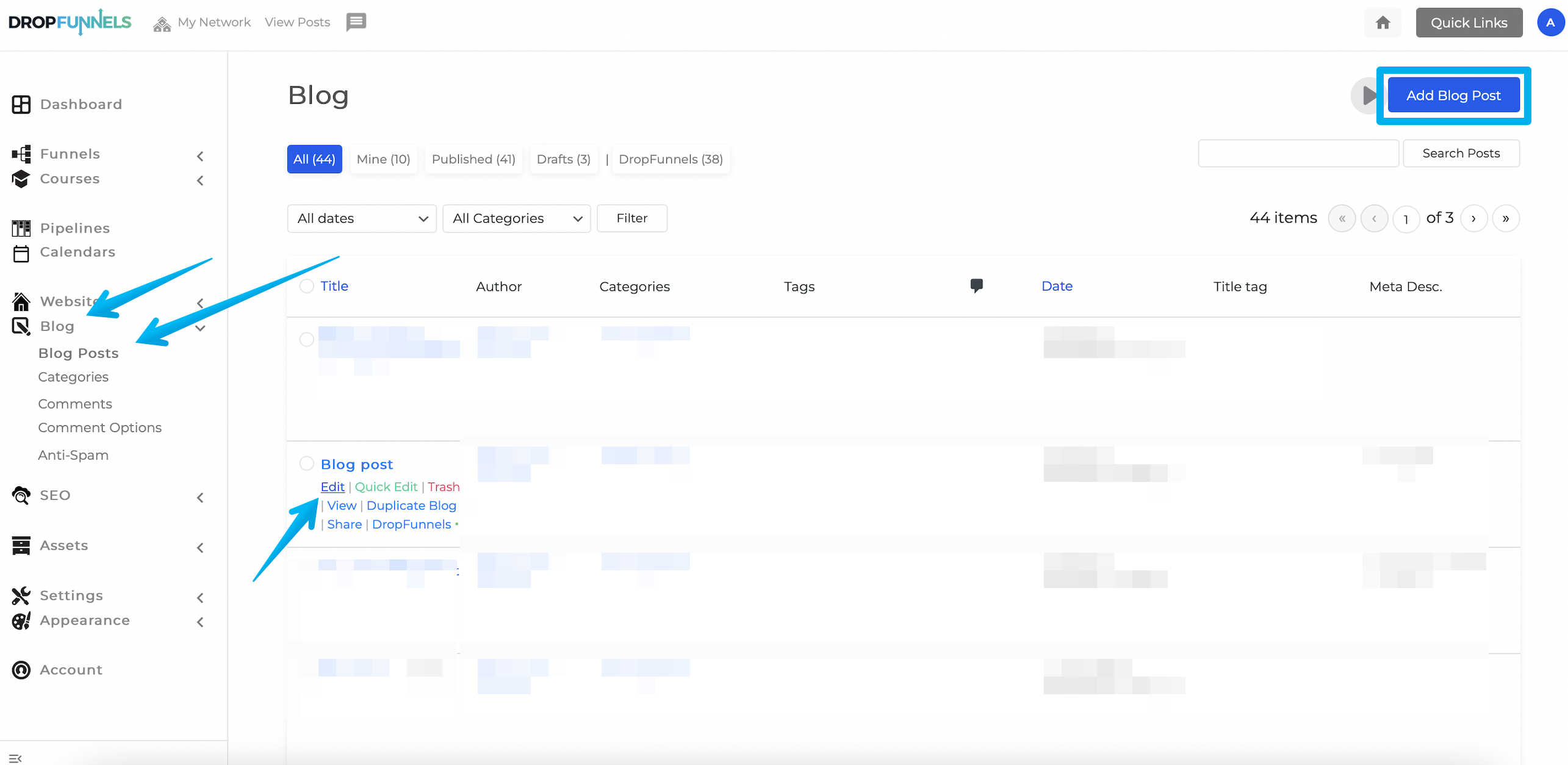Open My Network houses icon
The image size is (1568, 765).
click(x=162, y=23)
